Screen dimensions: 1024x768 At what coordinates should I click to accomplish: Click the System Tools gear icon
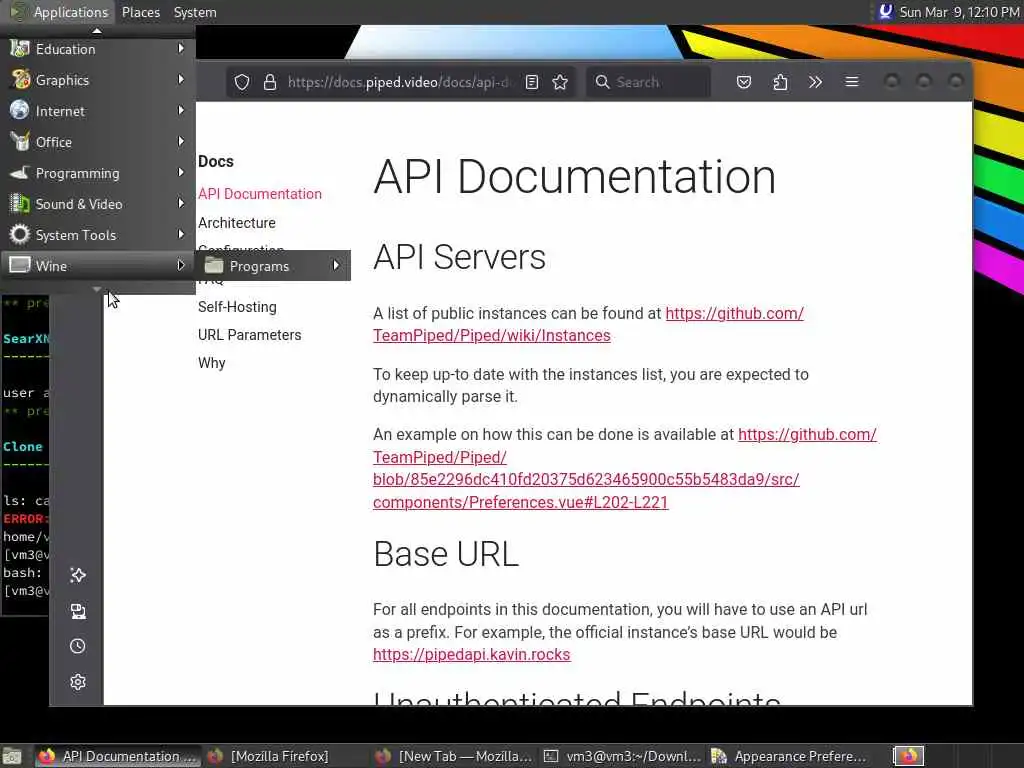coord(20,234)
